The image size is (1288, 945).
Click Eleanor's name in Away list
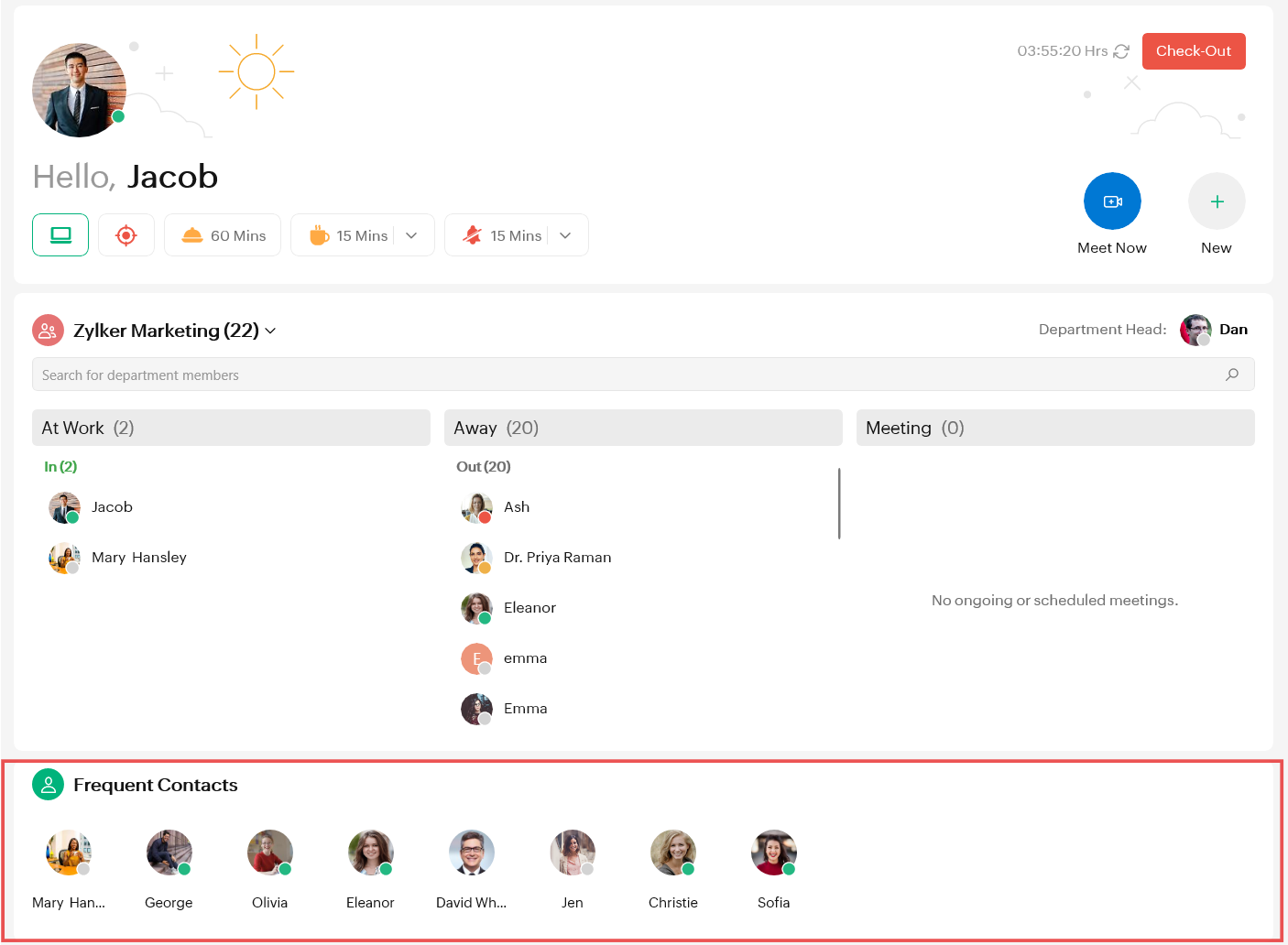point(529,608)
